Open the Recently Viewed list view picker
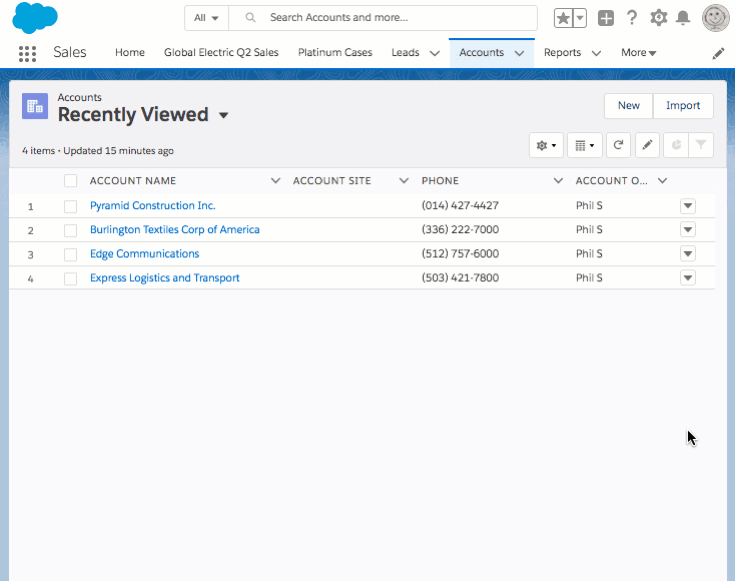The width and height of the screenshot is (735, 581). [x=224, y=115]
